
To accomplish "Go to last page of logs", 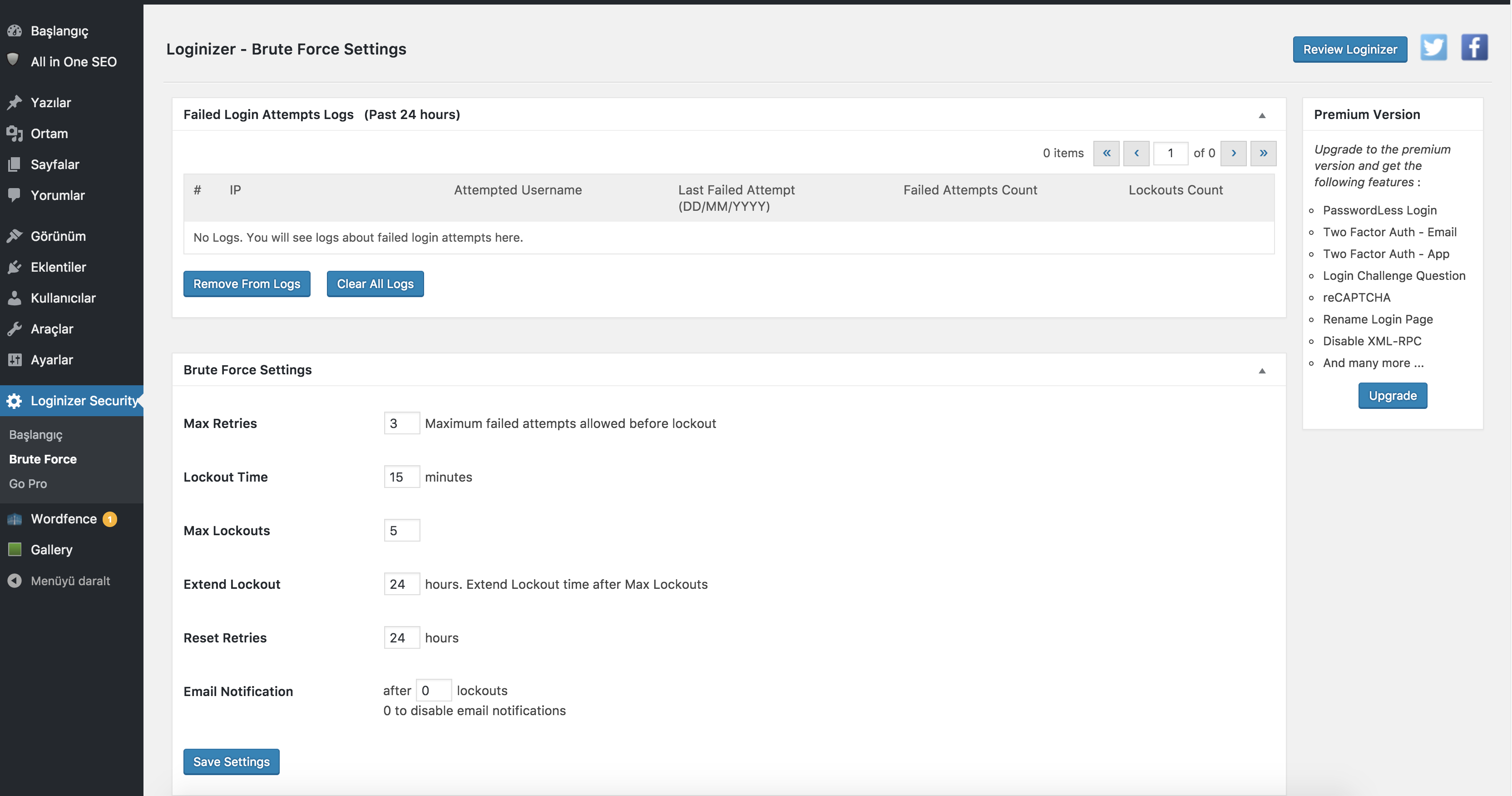I will (1263, 153).
